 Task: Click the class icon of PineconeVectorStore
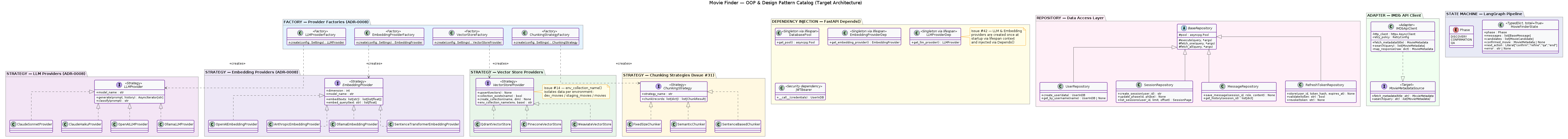524,124
